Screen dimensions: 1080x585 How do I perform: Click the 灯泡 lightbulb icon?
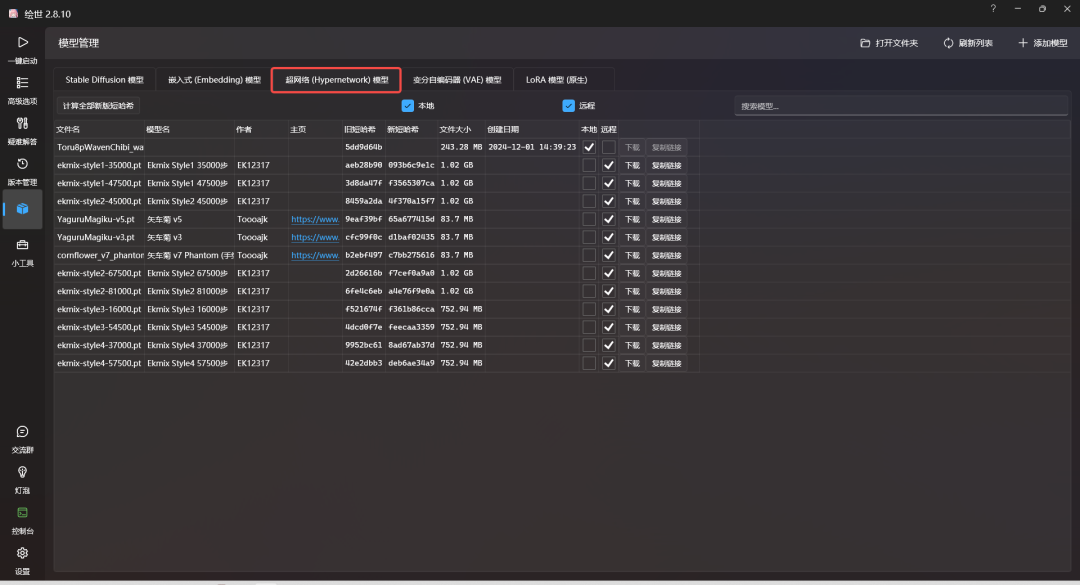pyautogui.click(x=22, y=473)
